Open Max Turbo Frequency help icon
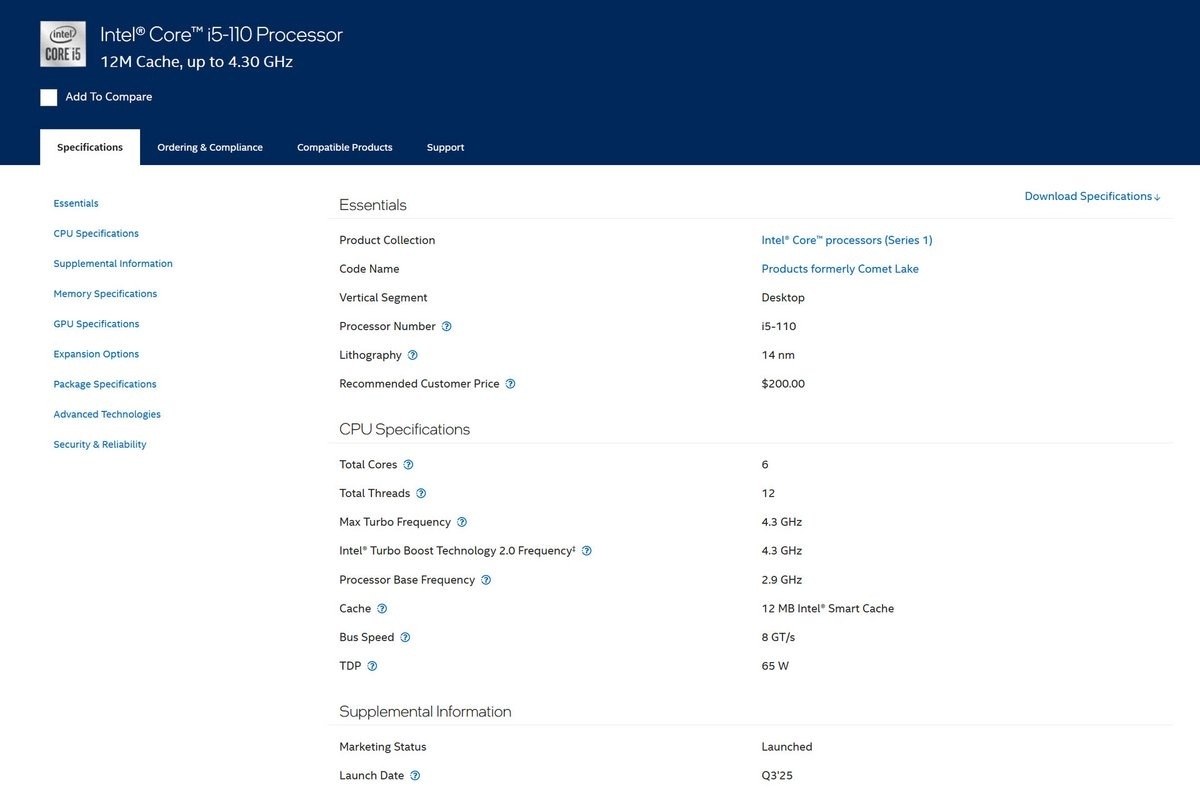The image size is (1200, 794). 462,522
